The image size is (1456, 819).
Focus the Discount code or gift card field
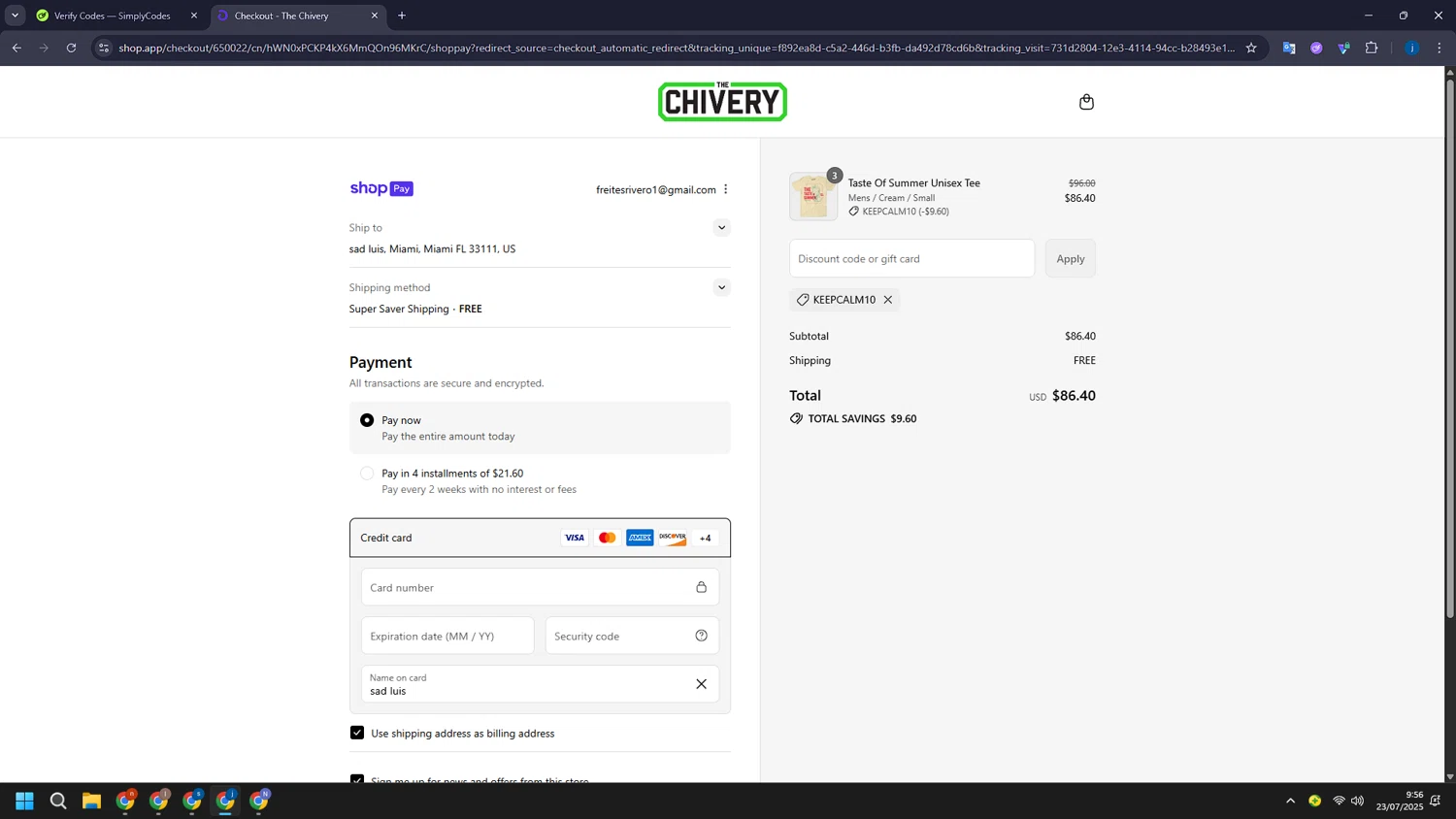[x=911, y=258]
